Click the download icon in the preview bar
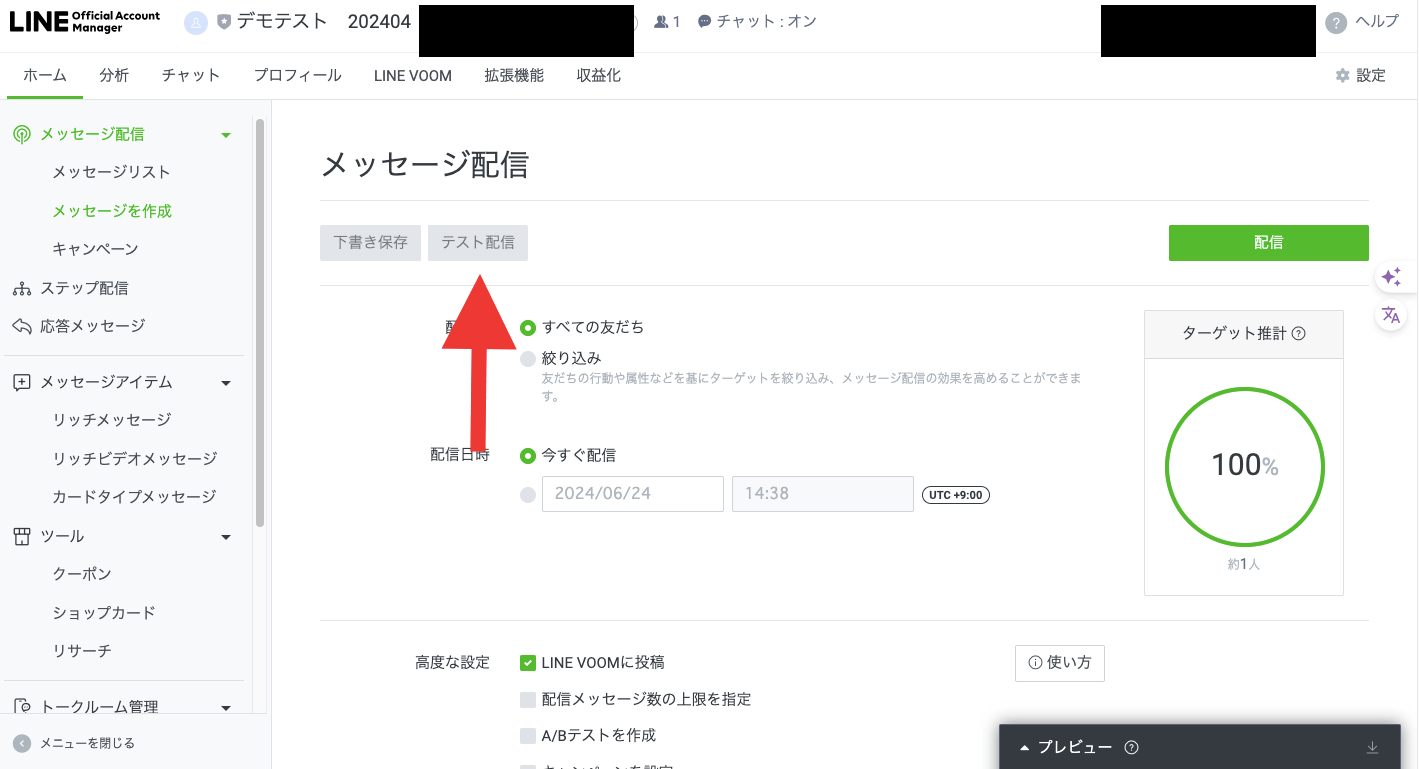The height and width of the screenshot is (769, 1419). [1372, 748]
